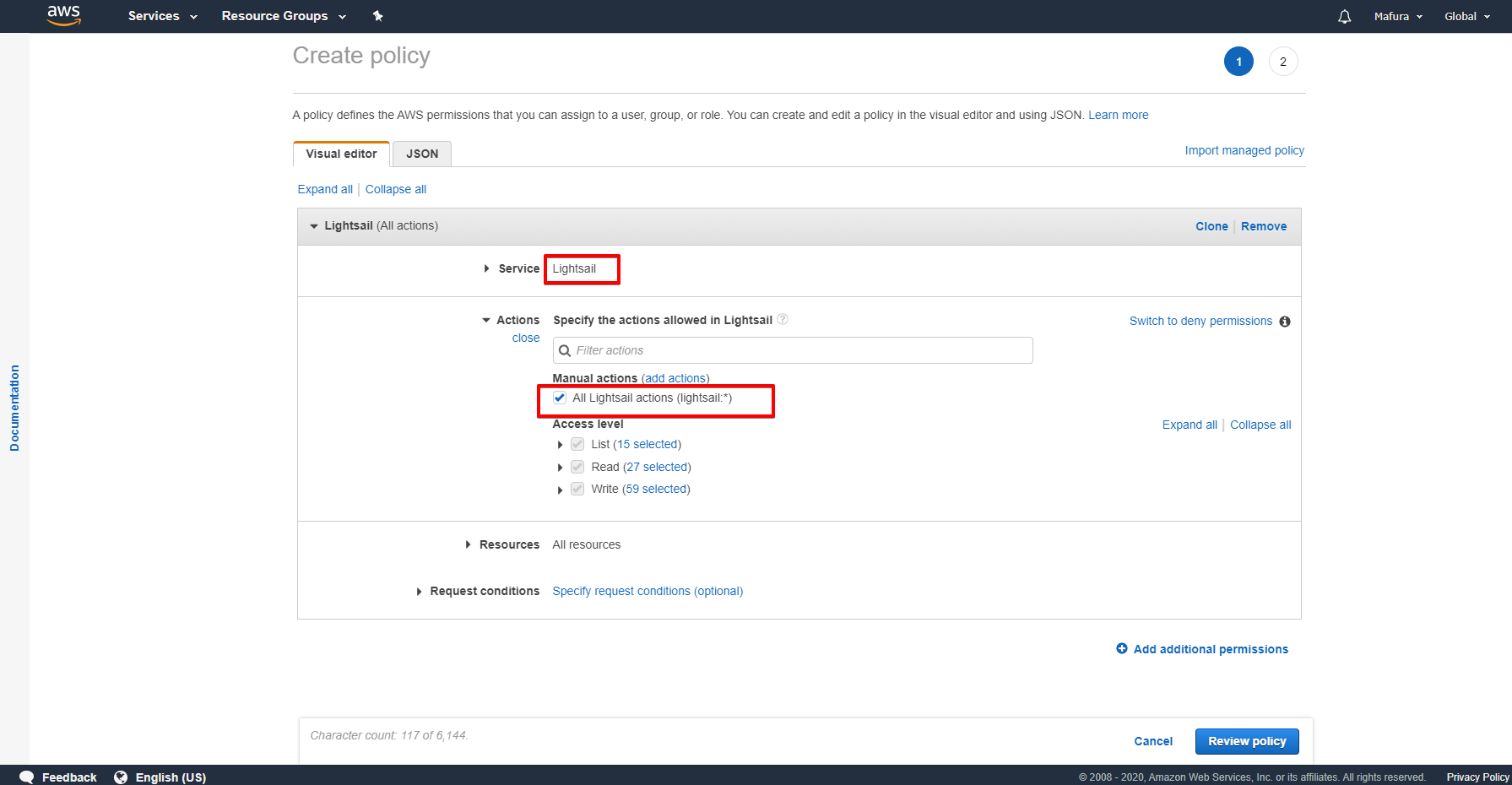
Task: Click the Lightsail service value
Action: pyautogui.click(x=574, y=268)
